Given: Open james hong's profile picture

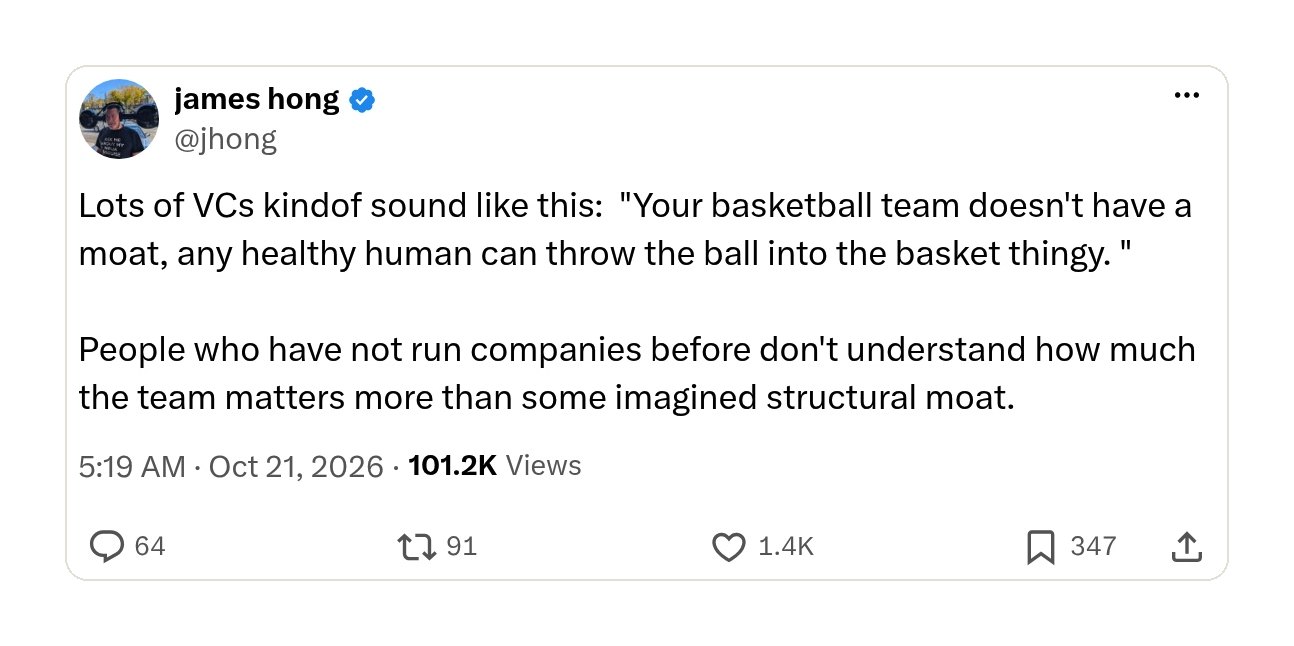Looking at the screenshot, I should (119, 119).
